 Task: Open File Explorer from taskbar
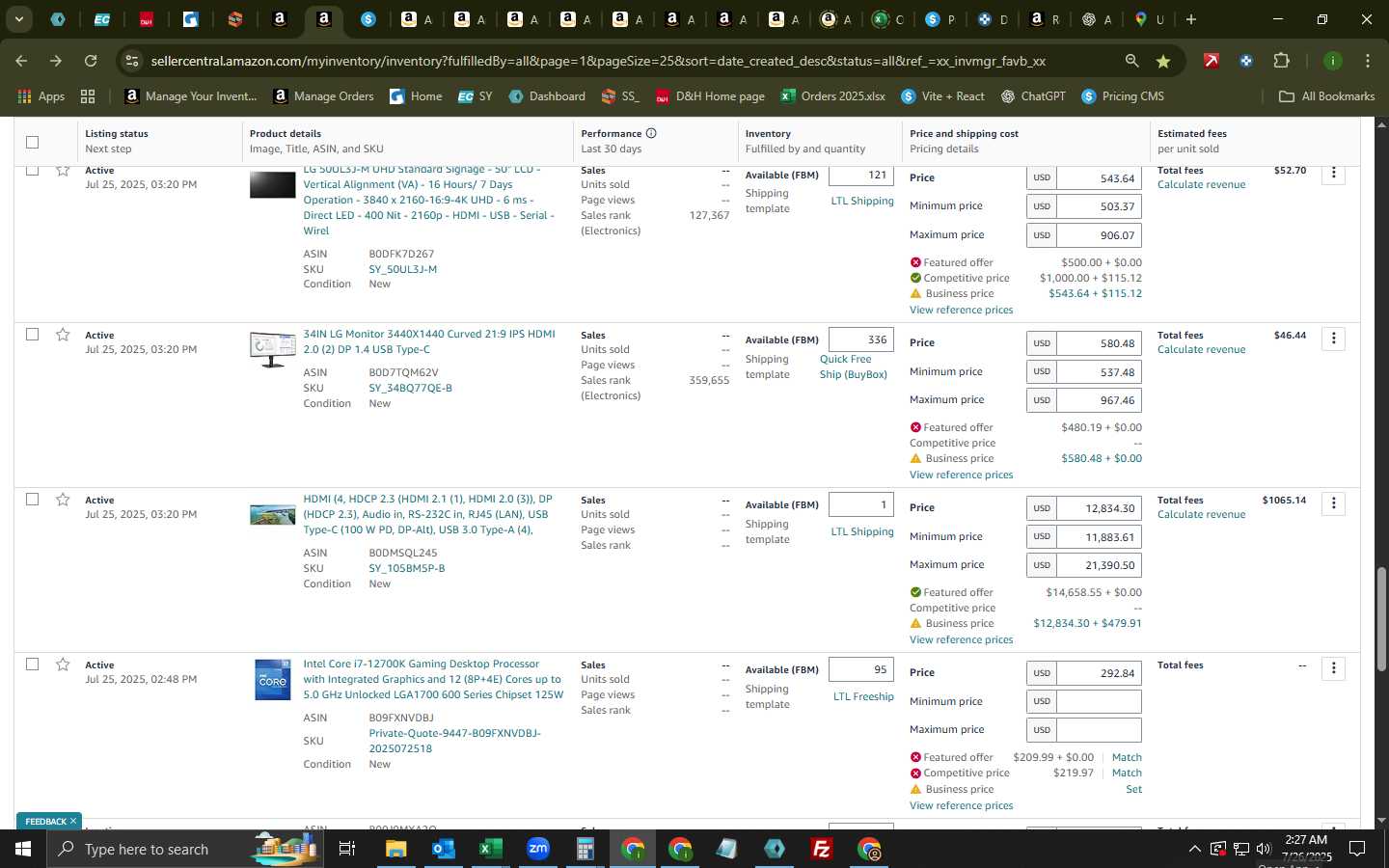tap(396, 849)
